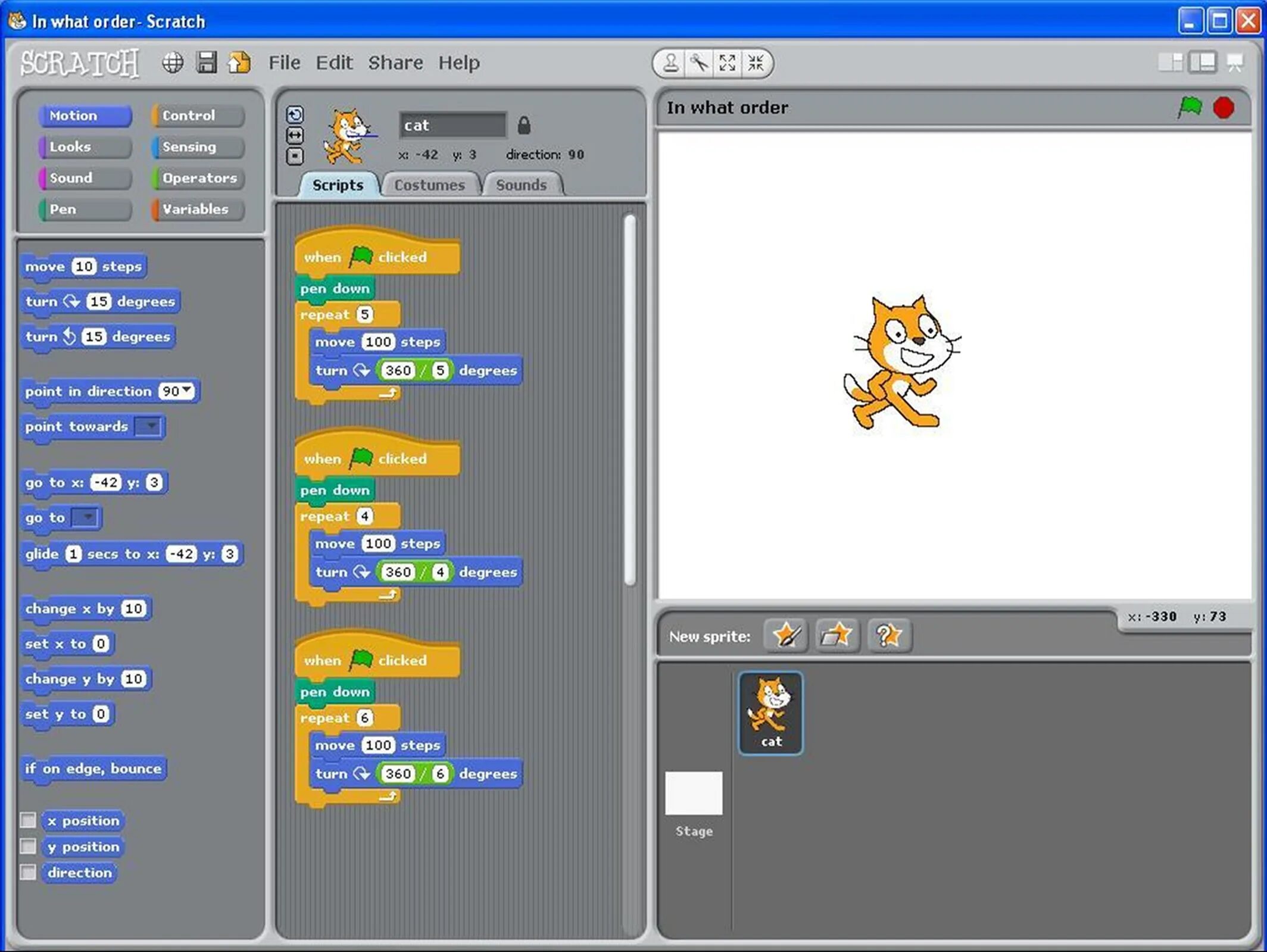Click the sprite name input field
Viewport: 1267px width, 952px height.
click(x=451, y=125)
